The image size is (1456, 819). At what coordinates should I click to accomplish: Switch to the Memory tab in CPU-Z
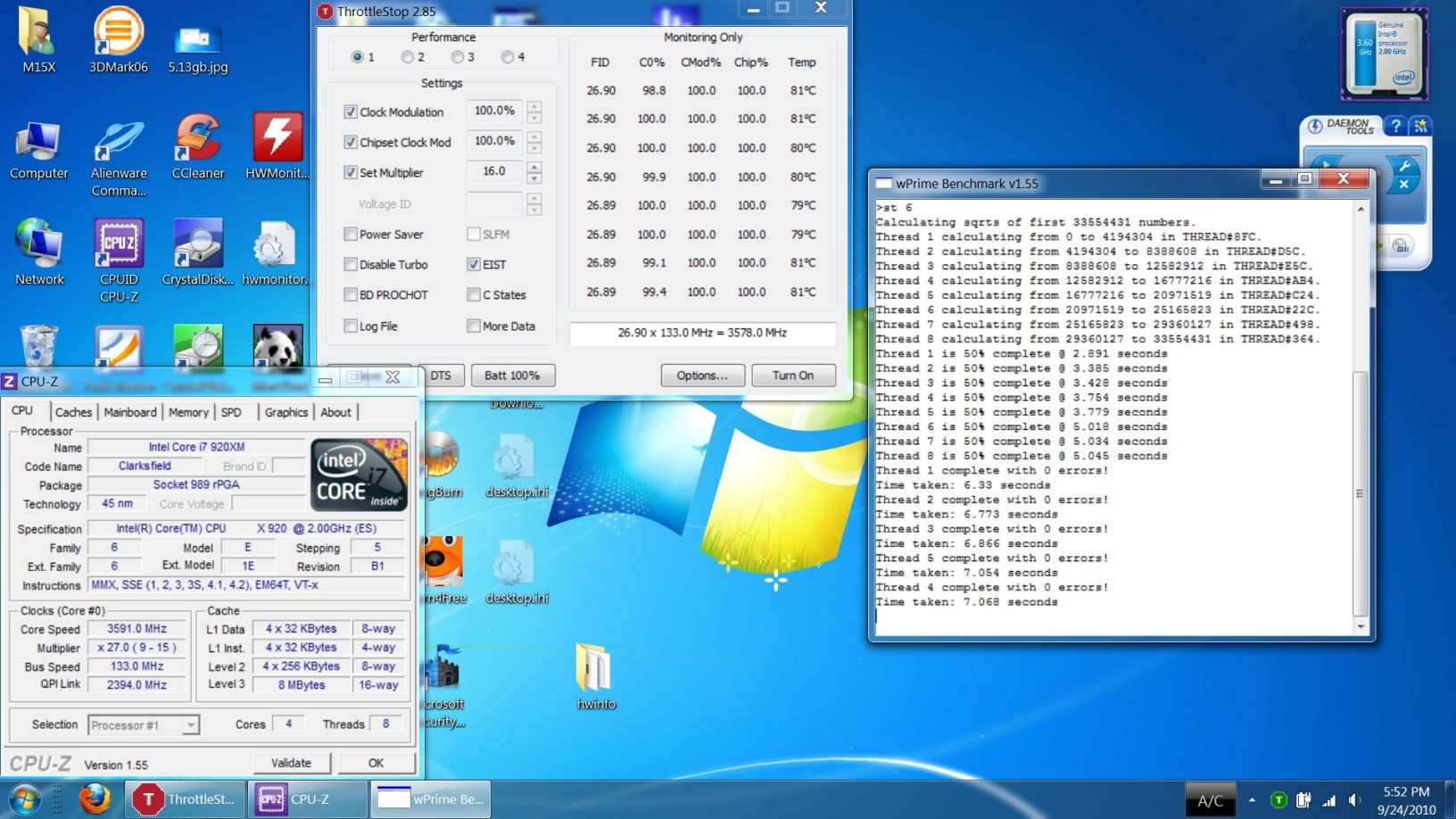click(x=188, y=412)
